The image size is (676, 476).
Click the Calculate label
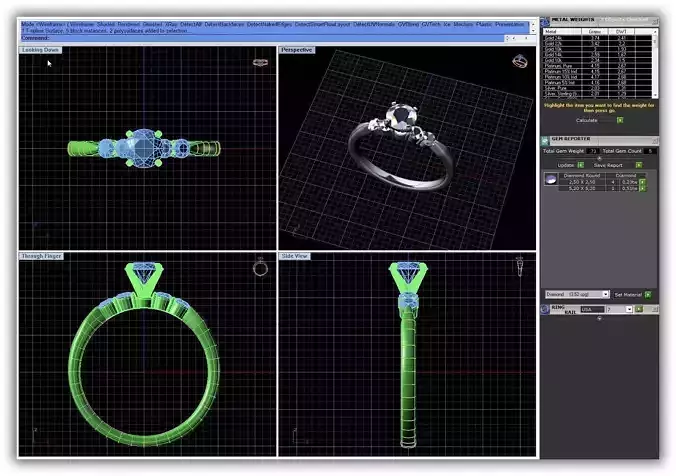coord(587,120)
